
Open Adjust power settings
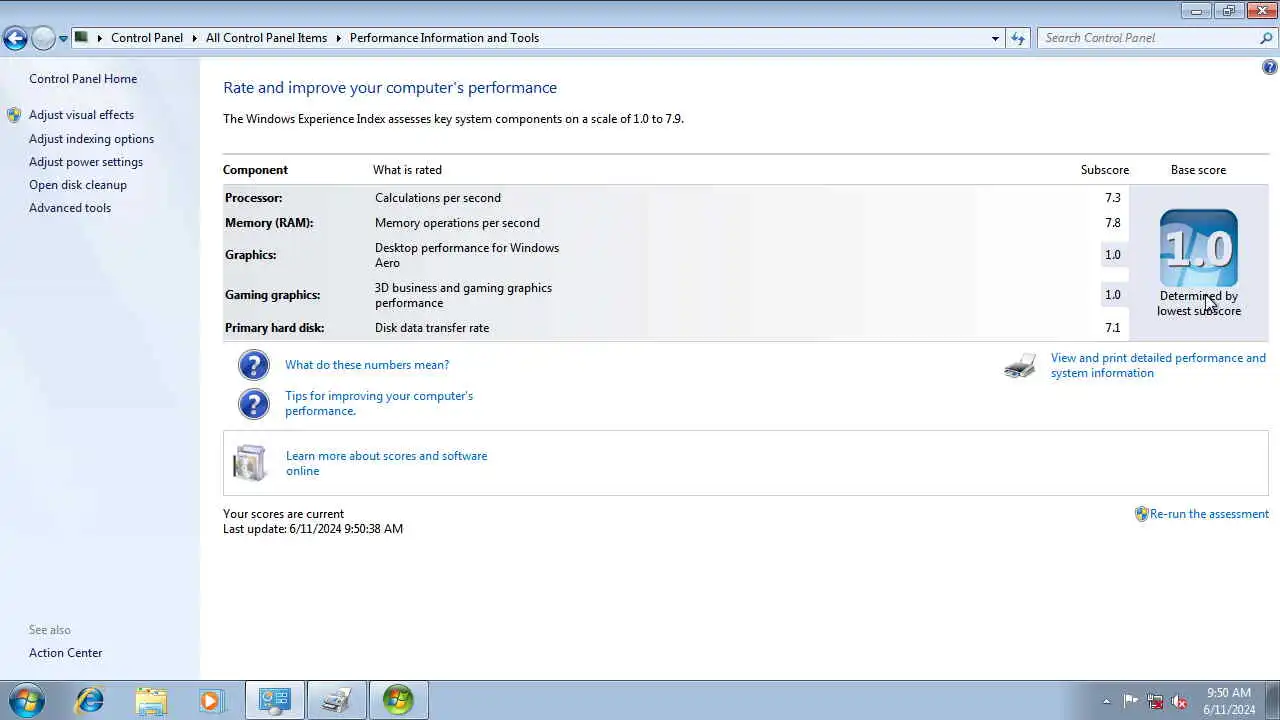pyautogui.click(x=86, y=162)
